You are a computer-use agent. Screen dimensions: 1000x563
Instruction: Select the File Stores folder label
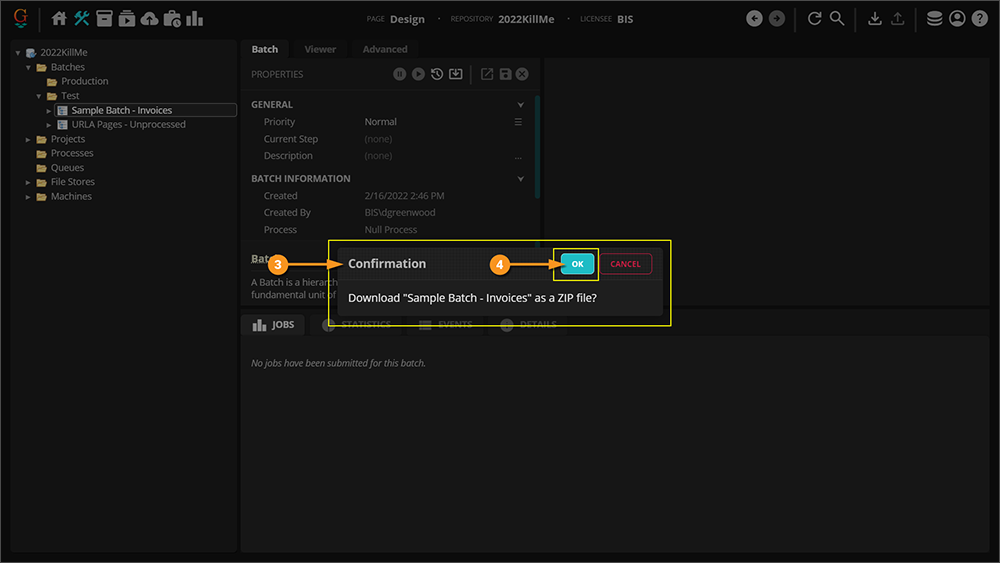click(73, 182)
